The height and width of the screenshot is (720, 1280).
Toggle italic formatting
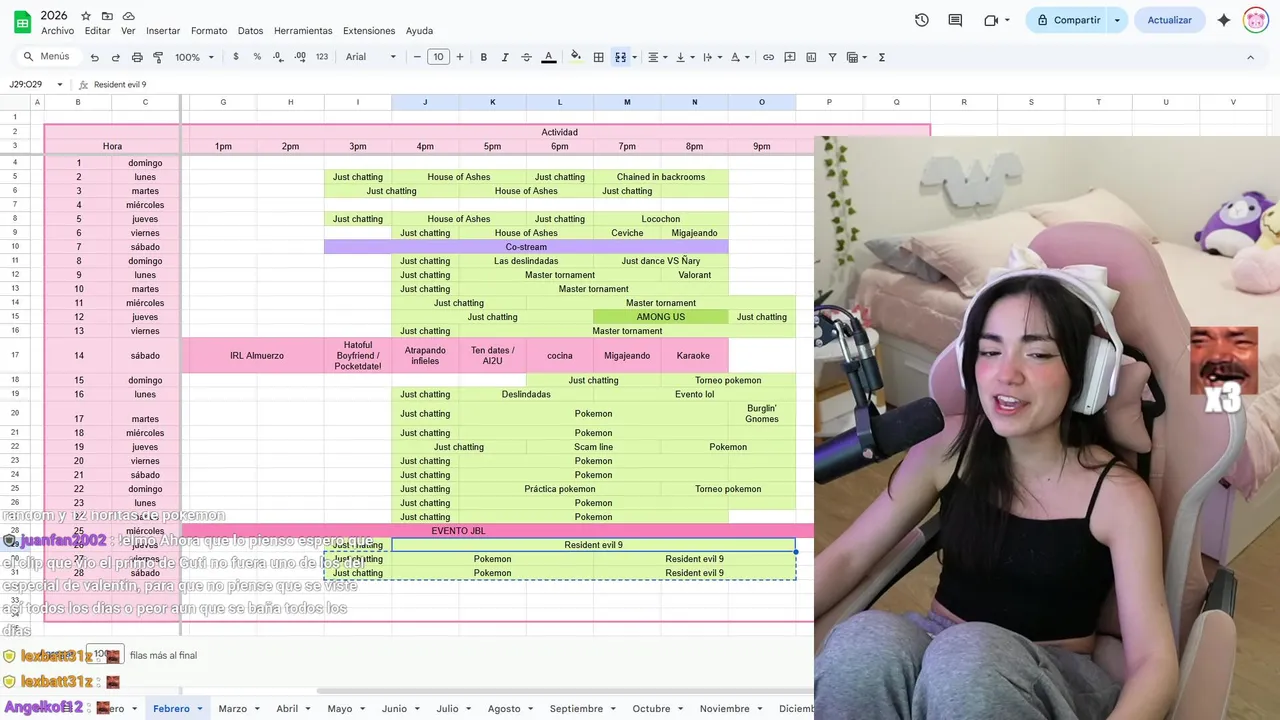click(x=505, y=57)
